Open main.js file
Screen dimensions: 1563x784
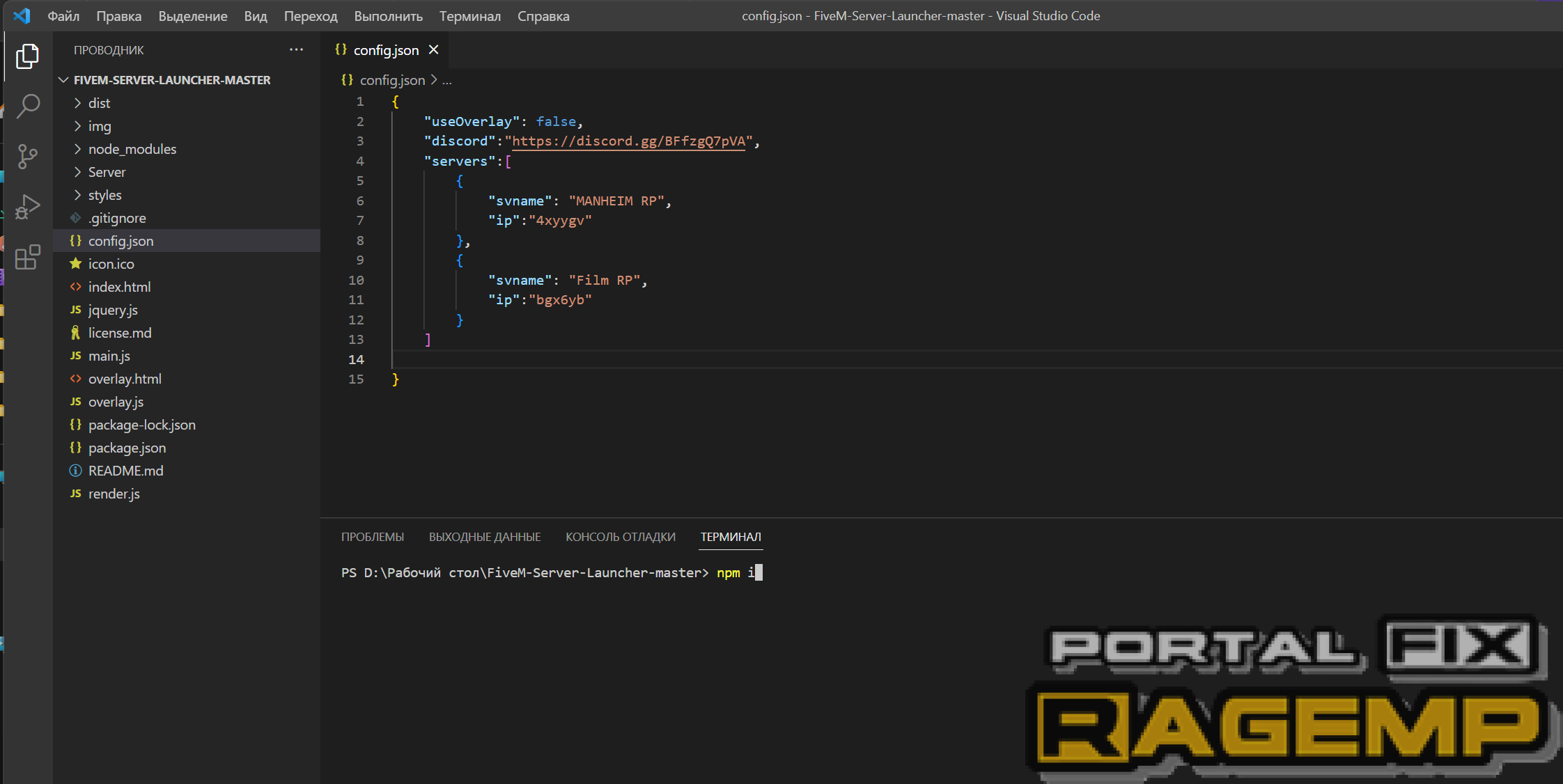187,356
